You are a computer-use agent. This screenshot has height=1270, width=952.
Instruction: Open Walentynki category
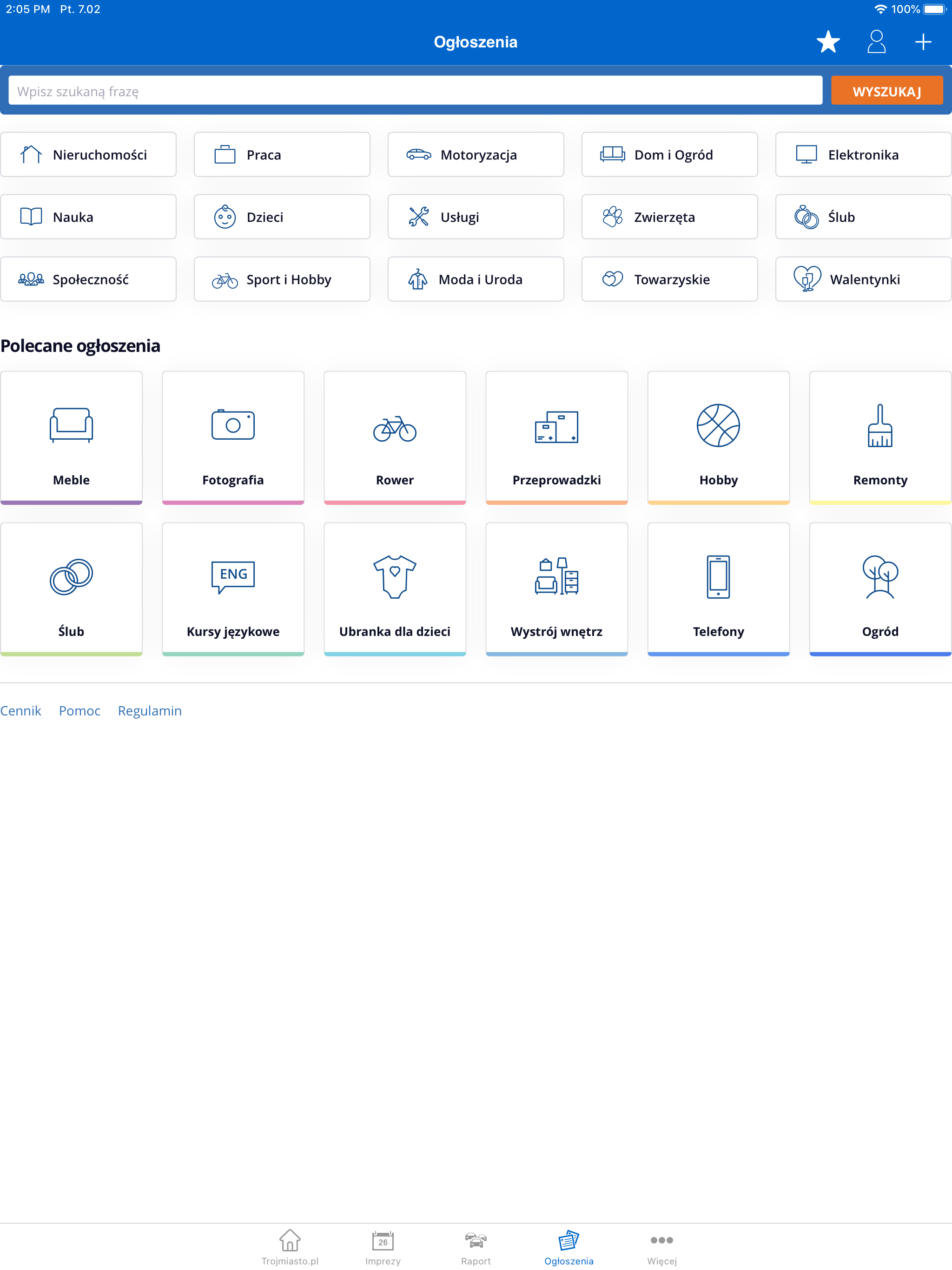(864, 279)
